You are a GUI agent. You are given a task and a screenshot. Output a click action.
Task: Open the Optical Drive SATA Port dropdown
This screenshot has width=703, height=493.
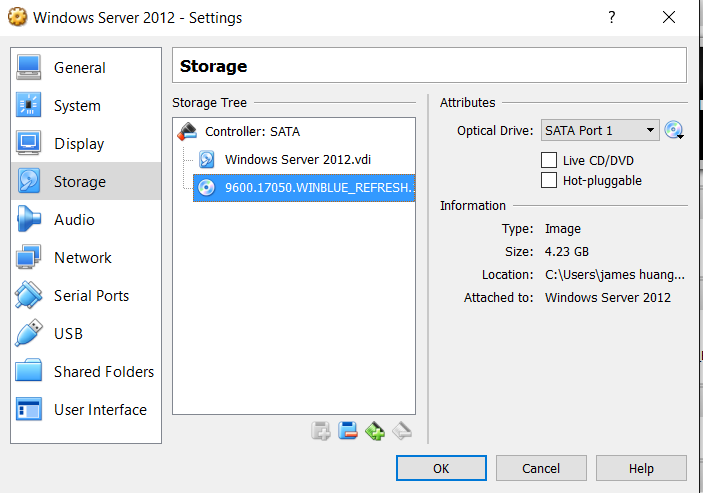[600, 130]
